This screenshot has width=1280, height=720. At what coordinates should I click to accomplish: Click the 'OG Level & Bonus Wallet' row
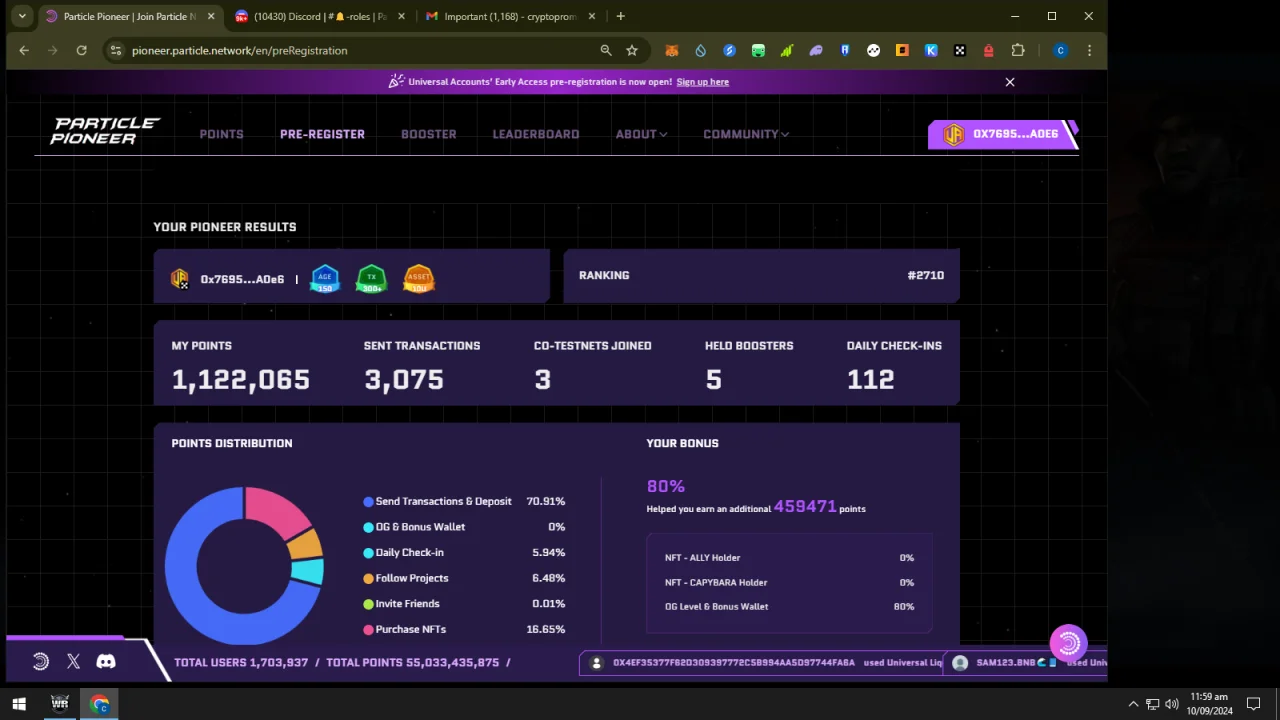point(789,606)
